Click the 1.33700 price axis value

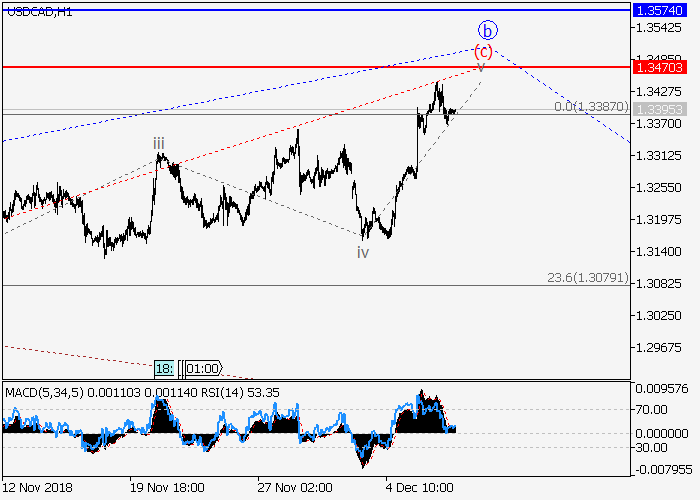(x=658, y=124)
